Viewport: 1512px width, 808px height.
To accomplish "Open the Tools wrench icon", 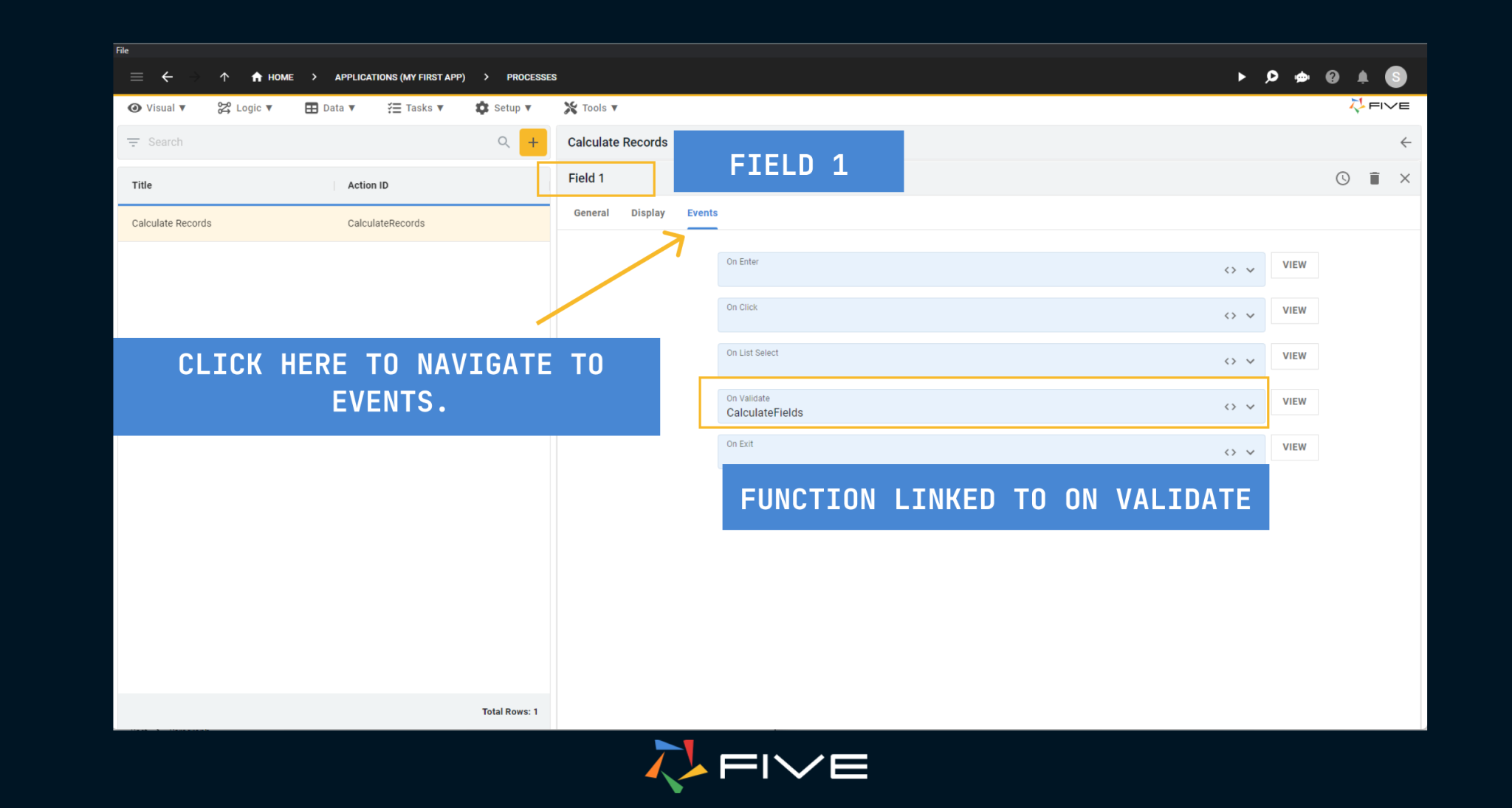I will (x=569, y=108).
